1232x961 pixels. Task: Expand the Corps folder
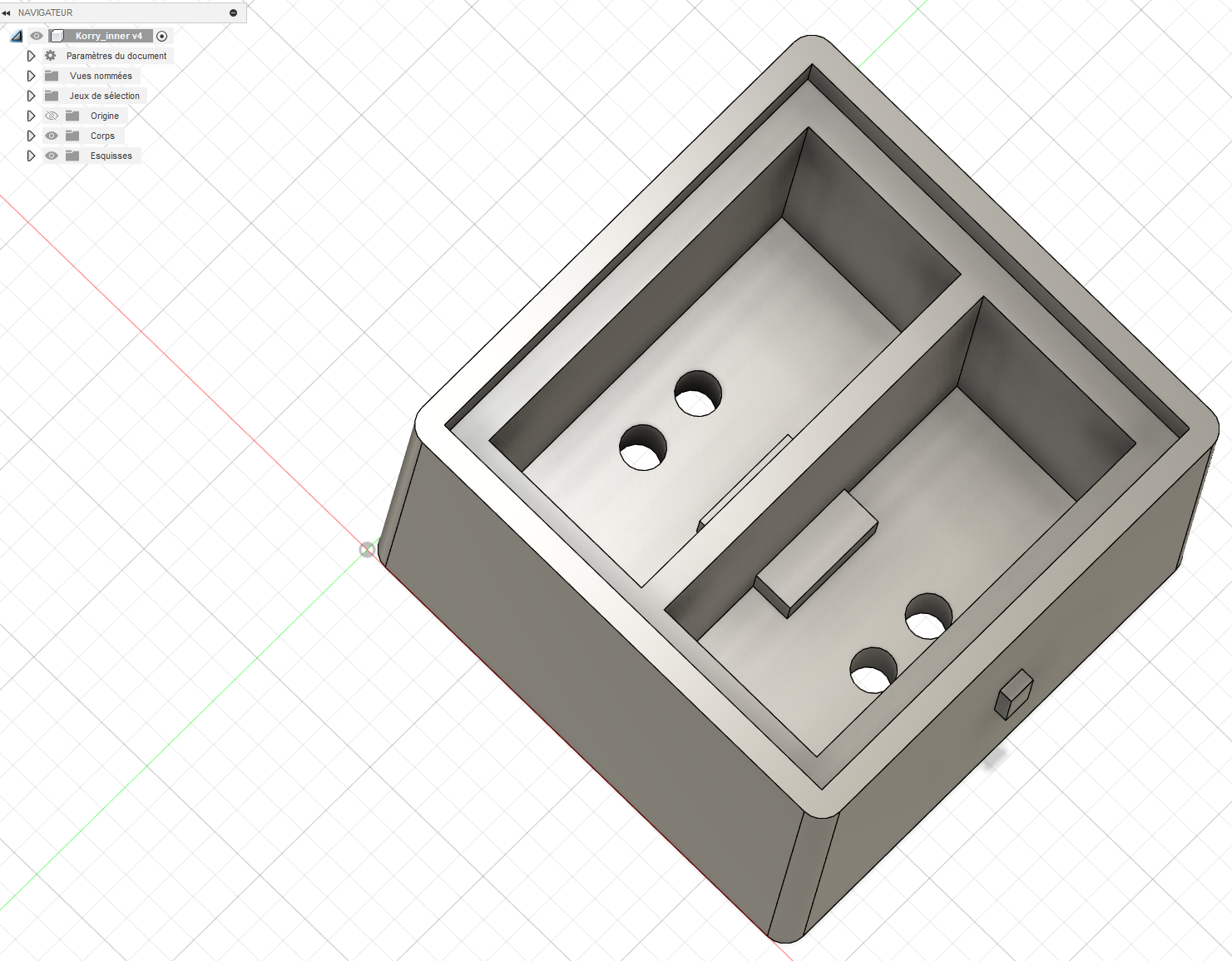pos(31,136)
